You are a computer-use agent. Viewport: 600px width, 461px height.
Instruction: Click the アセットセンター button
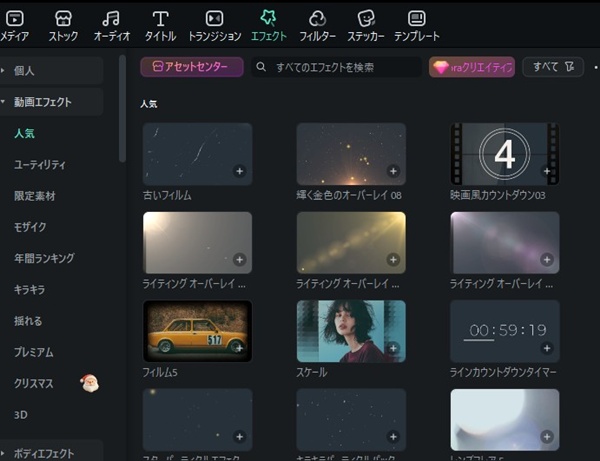(x=192, y=67)
